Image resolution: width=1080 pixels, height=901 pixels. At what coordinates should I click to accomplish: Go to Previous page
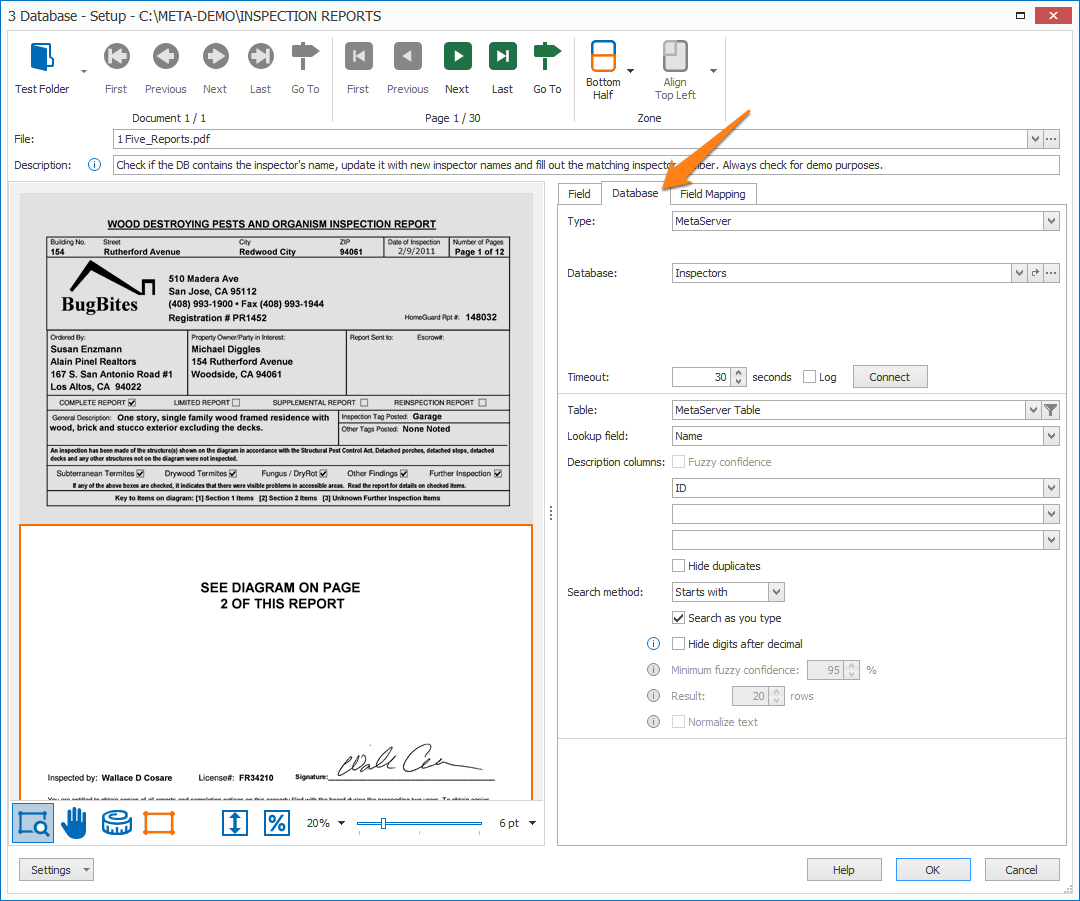407,56
